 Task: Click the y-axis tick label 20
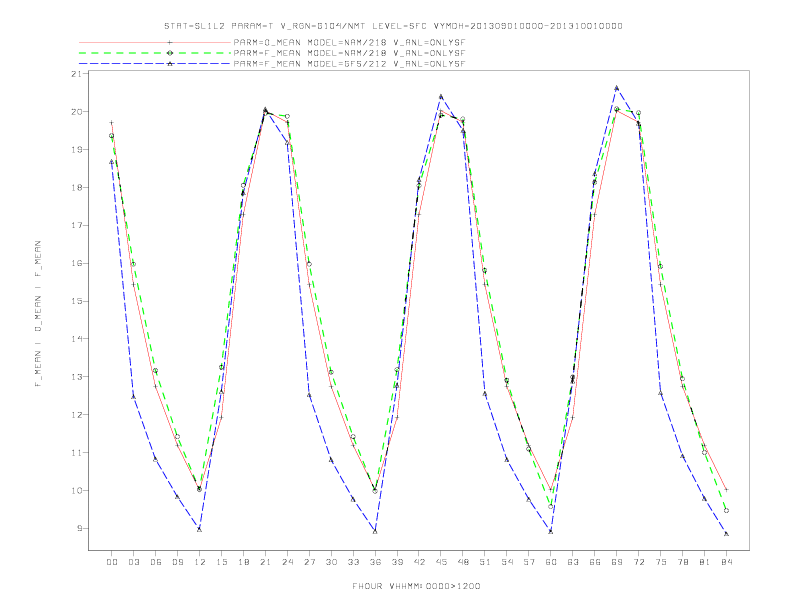coord(76,112)
